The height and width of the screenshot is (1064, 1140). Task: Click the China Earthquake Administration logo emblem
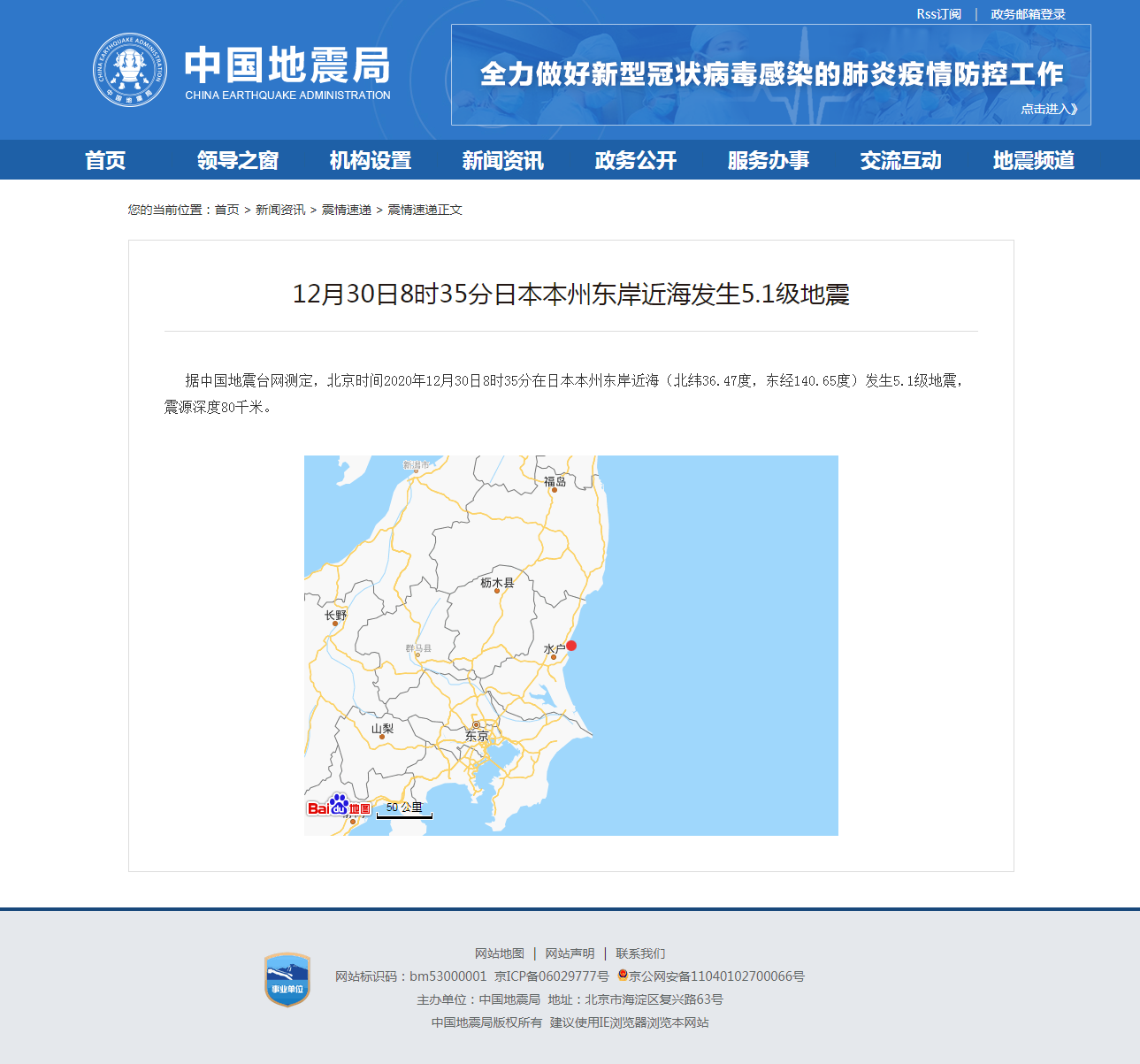[x=131, y=67]
